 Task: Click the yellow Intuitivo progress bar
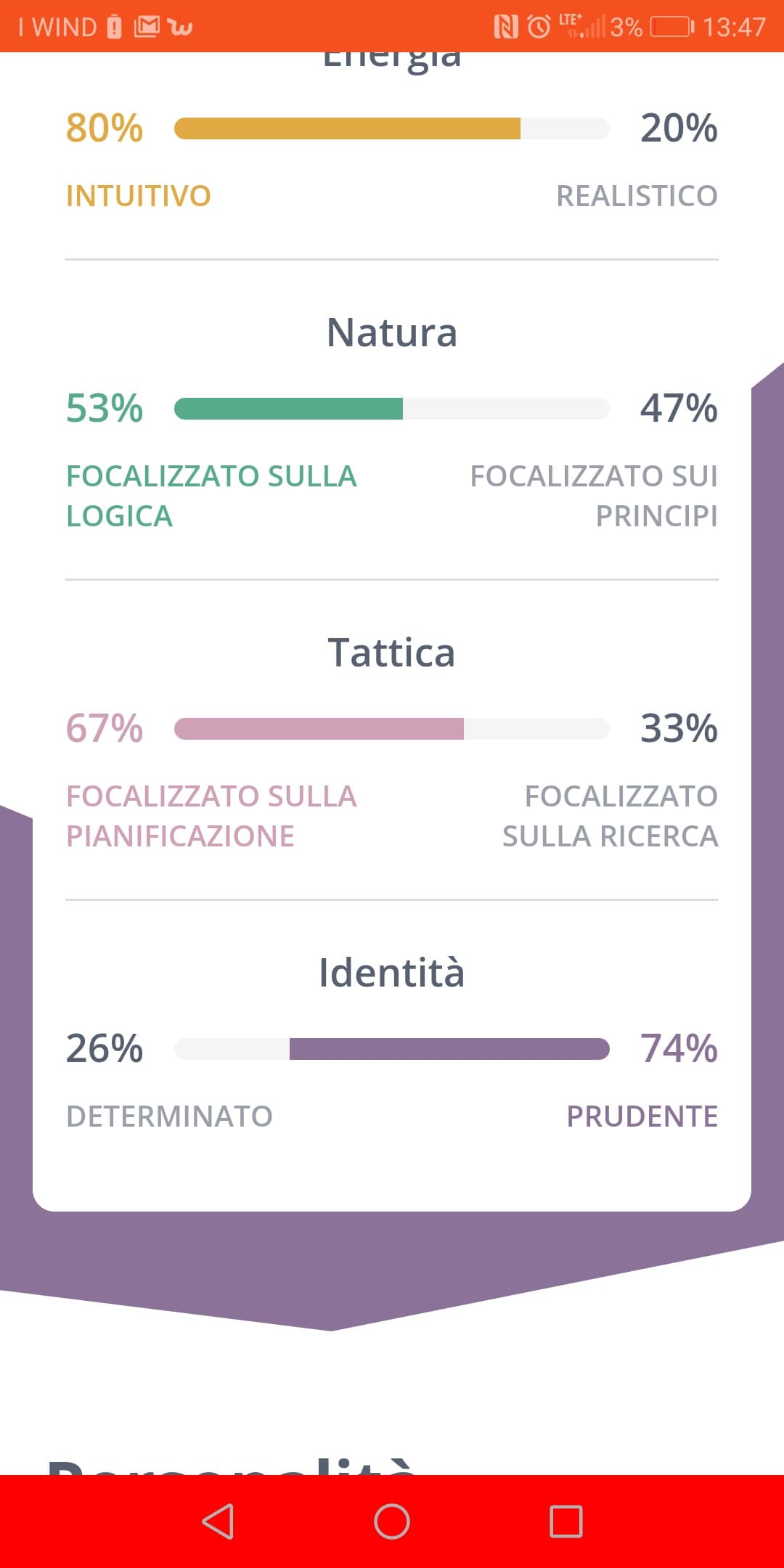pyautogui.click(x=392, y=128)
